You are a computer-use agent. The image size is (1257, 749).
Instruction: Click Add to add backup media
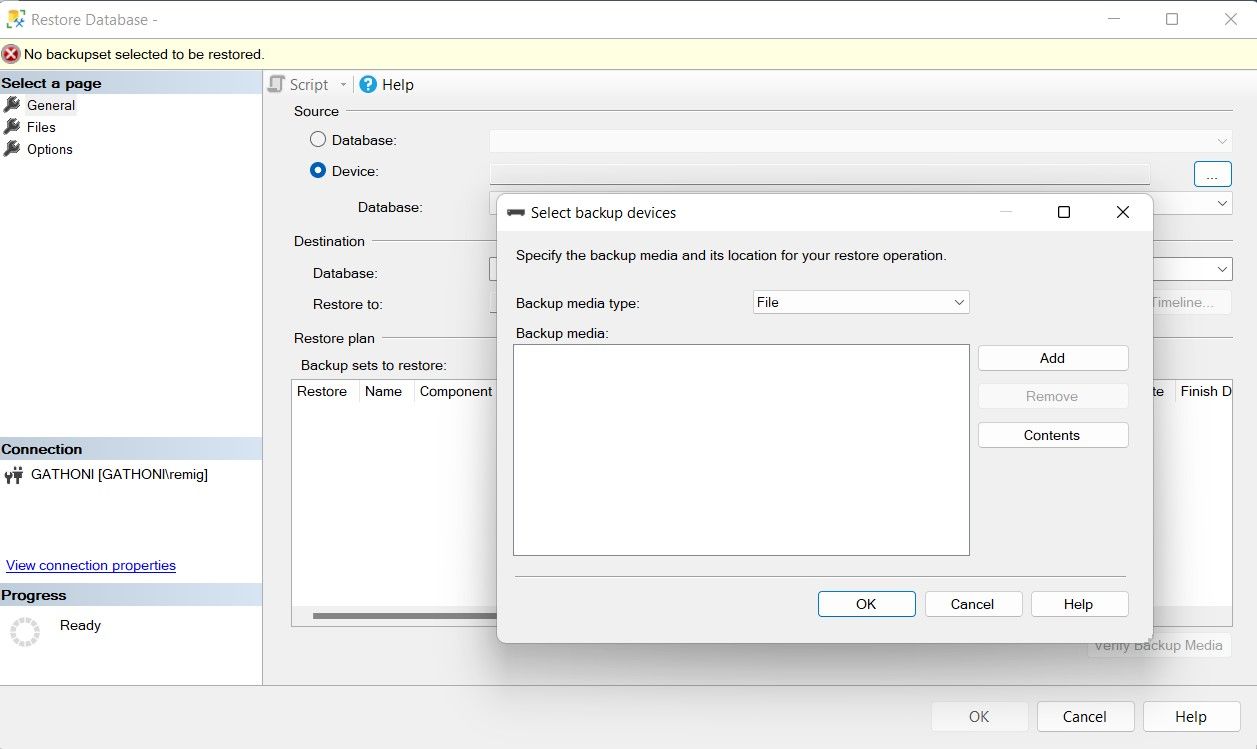tap(1053, 358)
